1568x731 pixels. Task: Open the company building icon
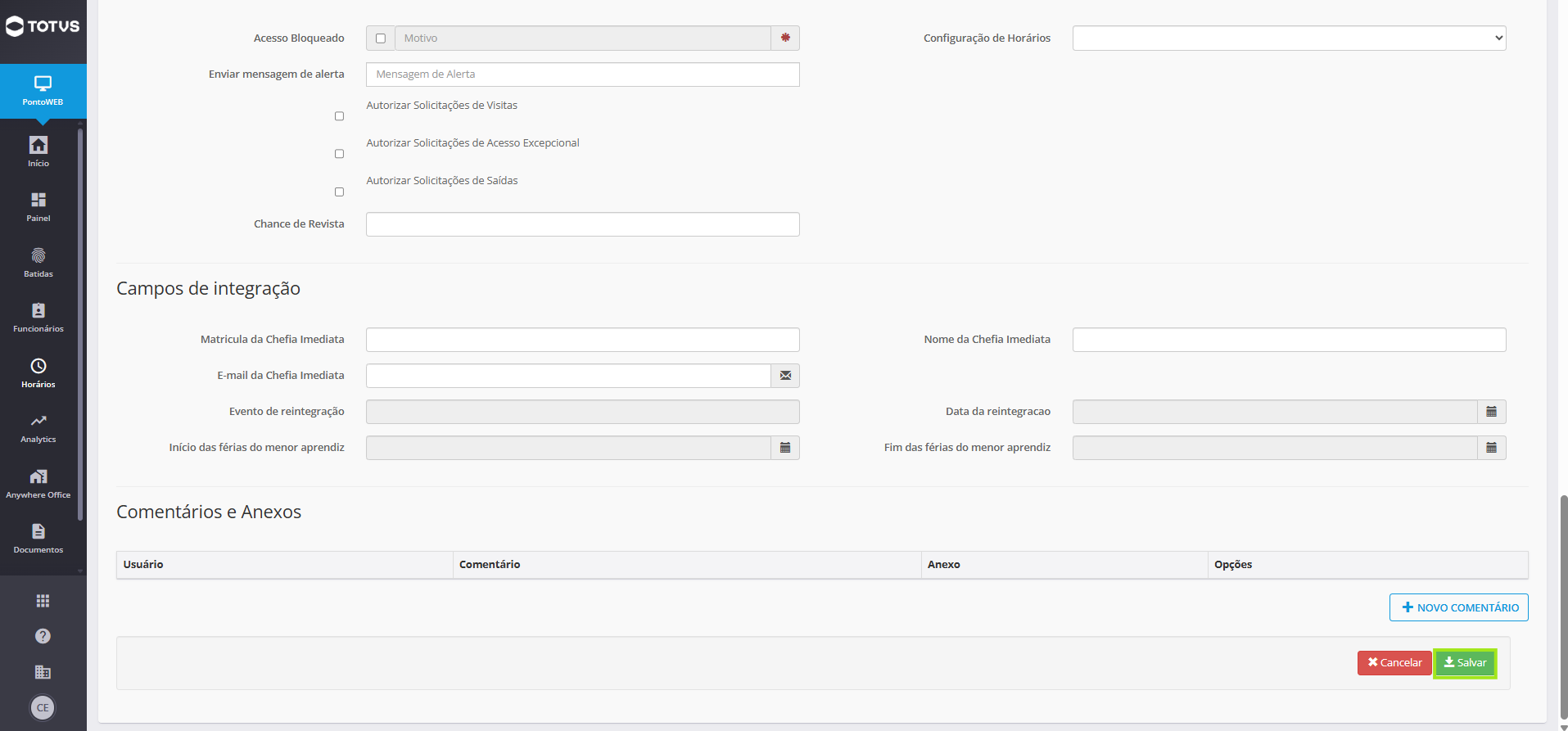(x=43, y=672)
